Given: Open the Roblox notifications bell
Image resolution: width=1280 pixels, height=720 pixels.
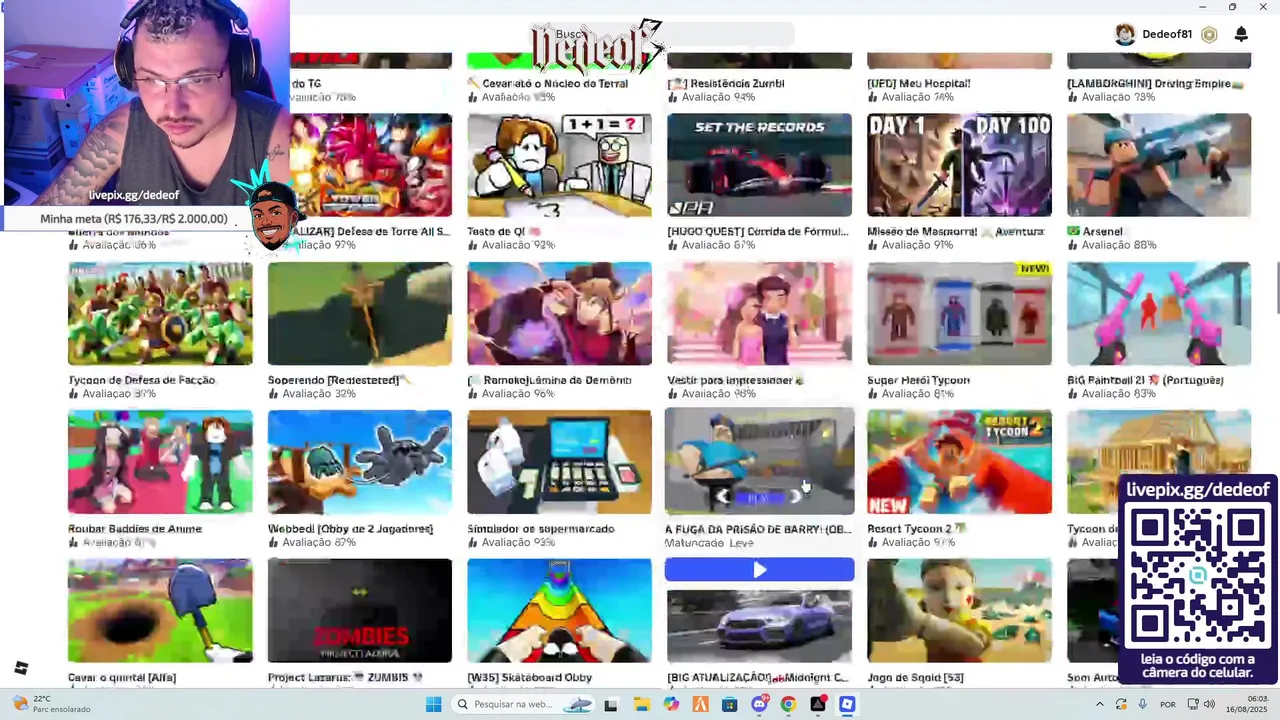Looking at the screenshot, I should coord(1241,34).
